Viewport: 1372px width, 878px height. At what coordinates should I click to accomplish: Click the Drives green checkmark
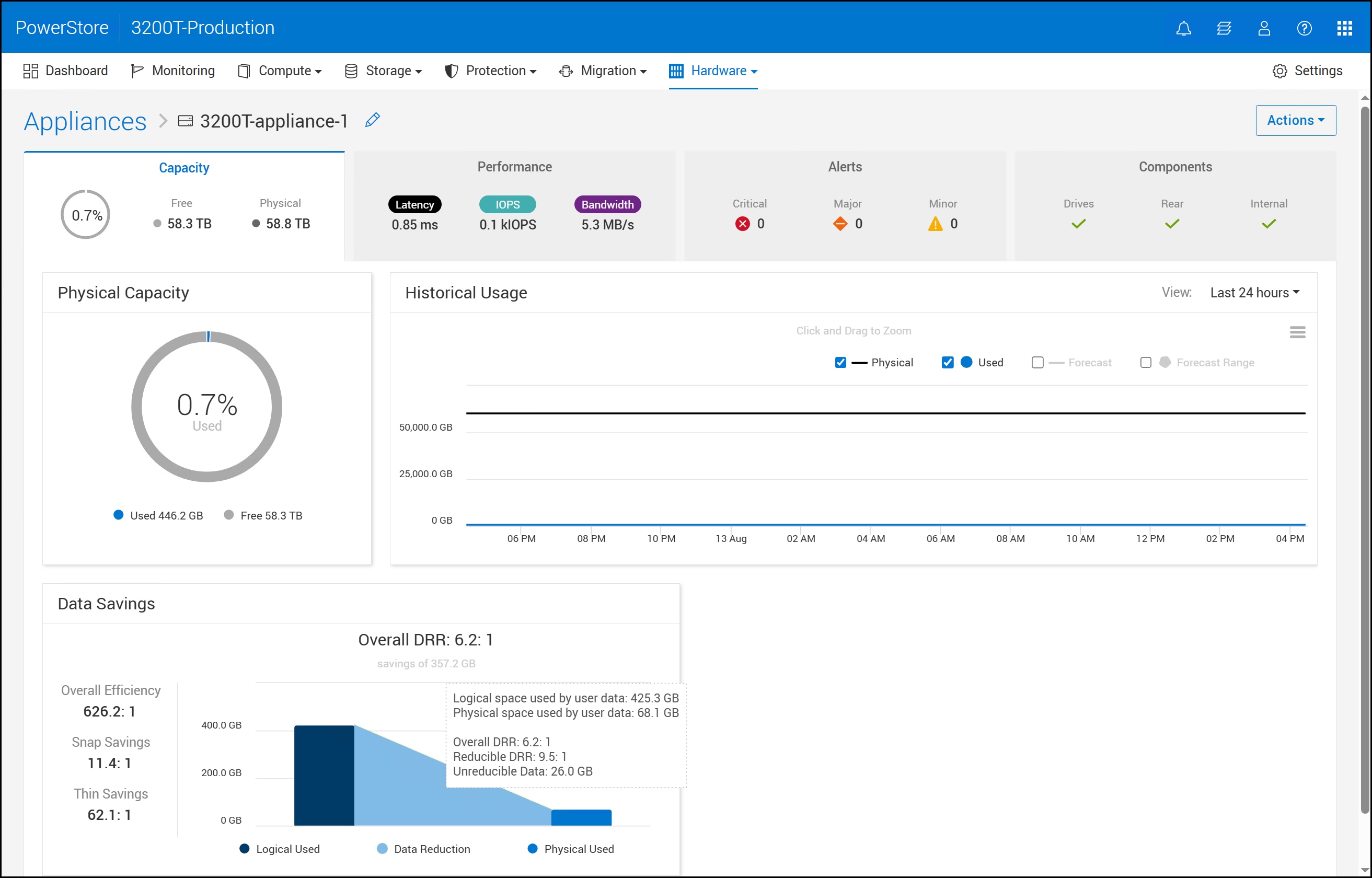coord(1078,224)
